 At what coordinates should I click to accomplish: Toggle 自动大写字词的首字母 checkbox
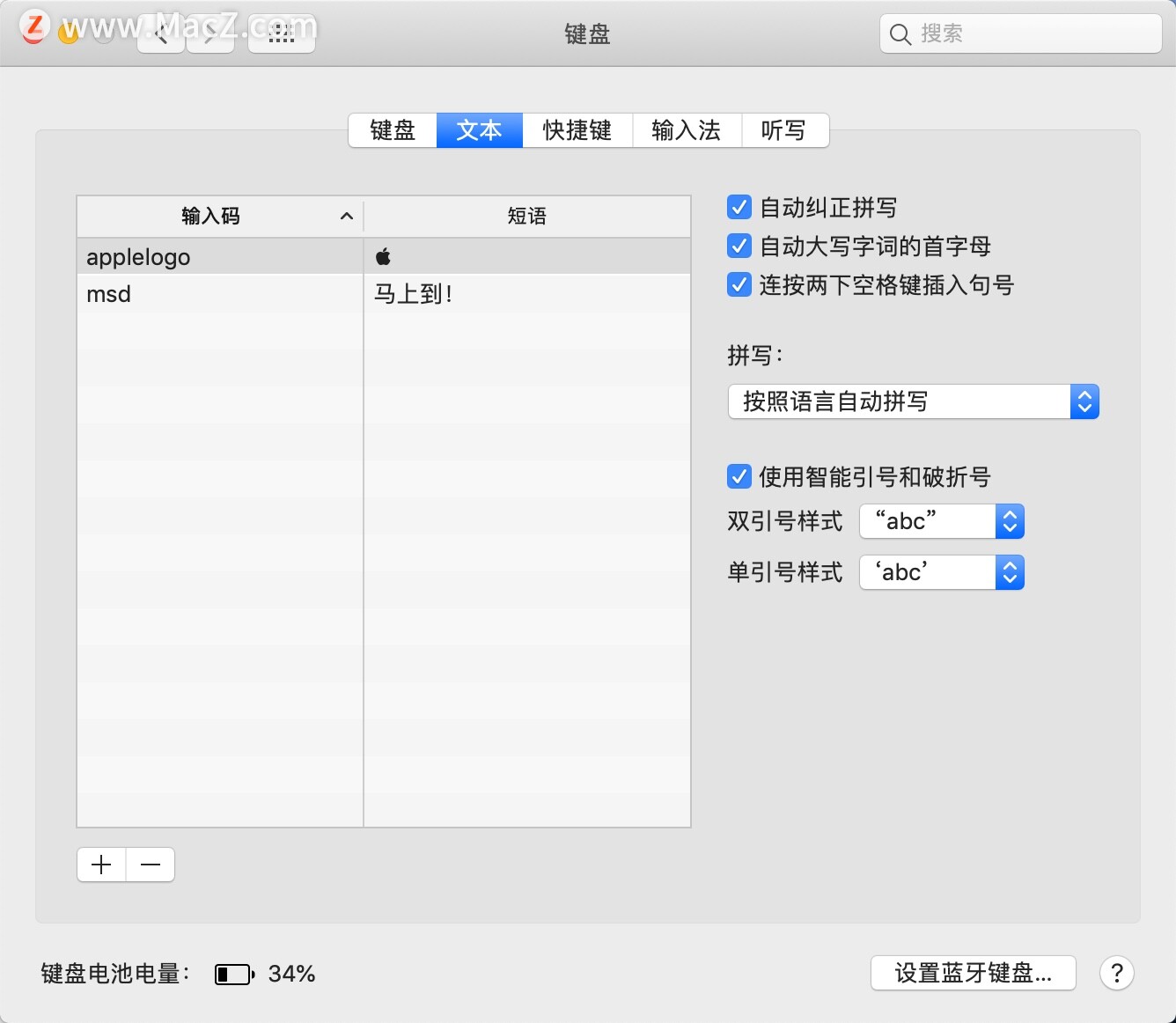click(x=739, y=246)
